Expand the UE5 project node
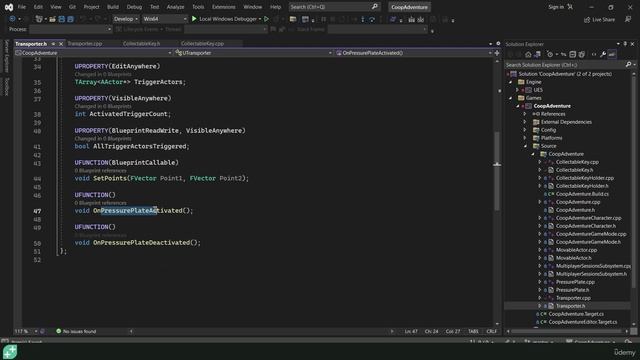This screenshot has width=640, height=360. [518, 90]
